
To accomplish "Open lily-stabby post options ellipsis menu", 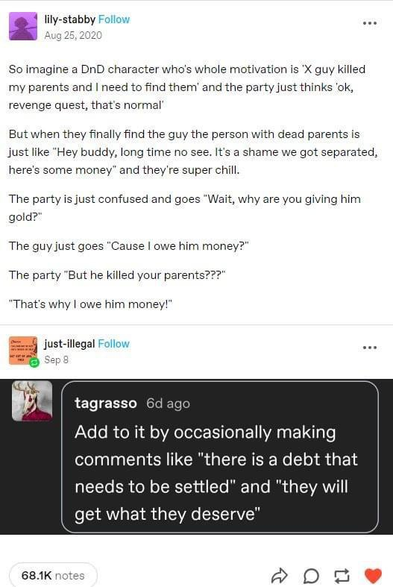I will (x=370, y=23).
